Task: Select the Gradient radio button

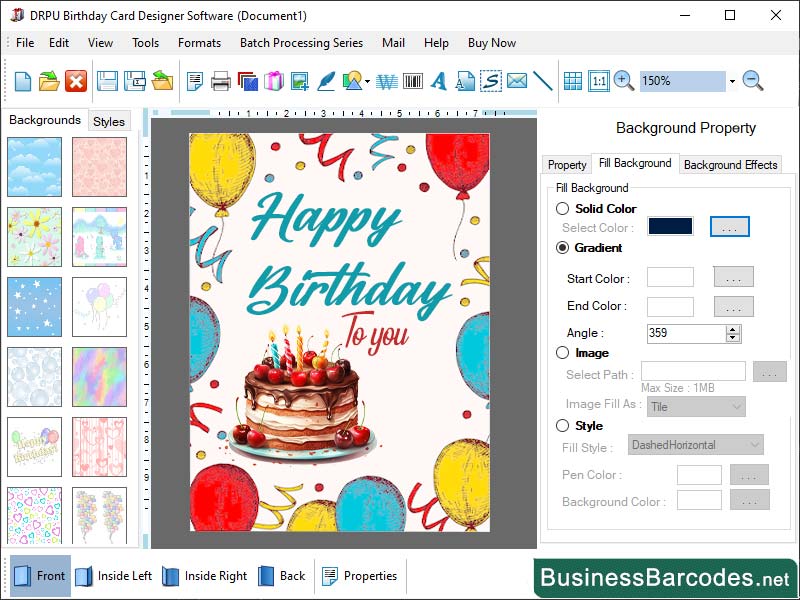Action: click(562, 248)
